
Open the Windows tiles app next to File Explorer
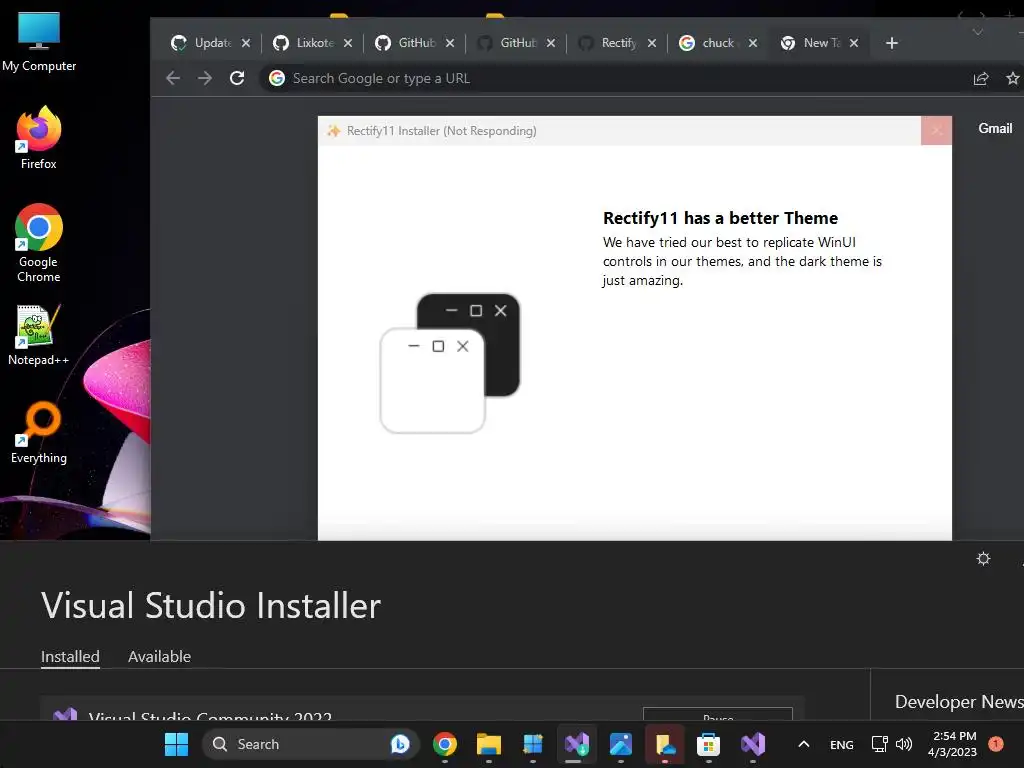click(x=532, y=744)
